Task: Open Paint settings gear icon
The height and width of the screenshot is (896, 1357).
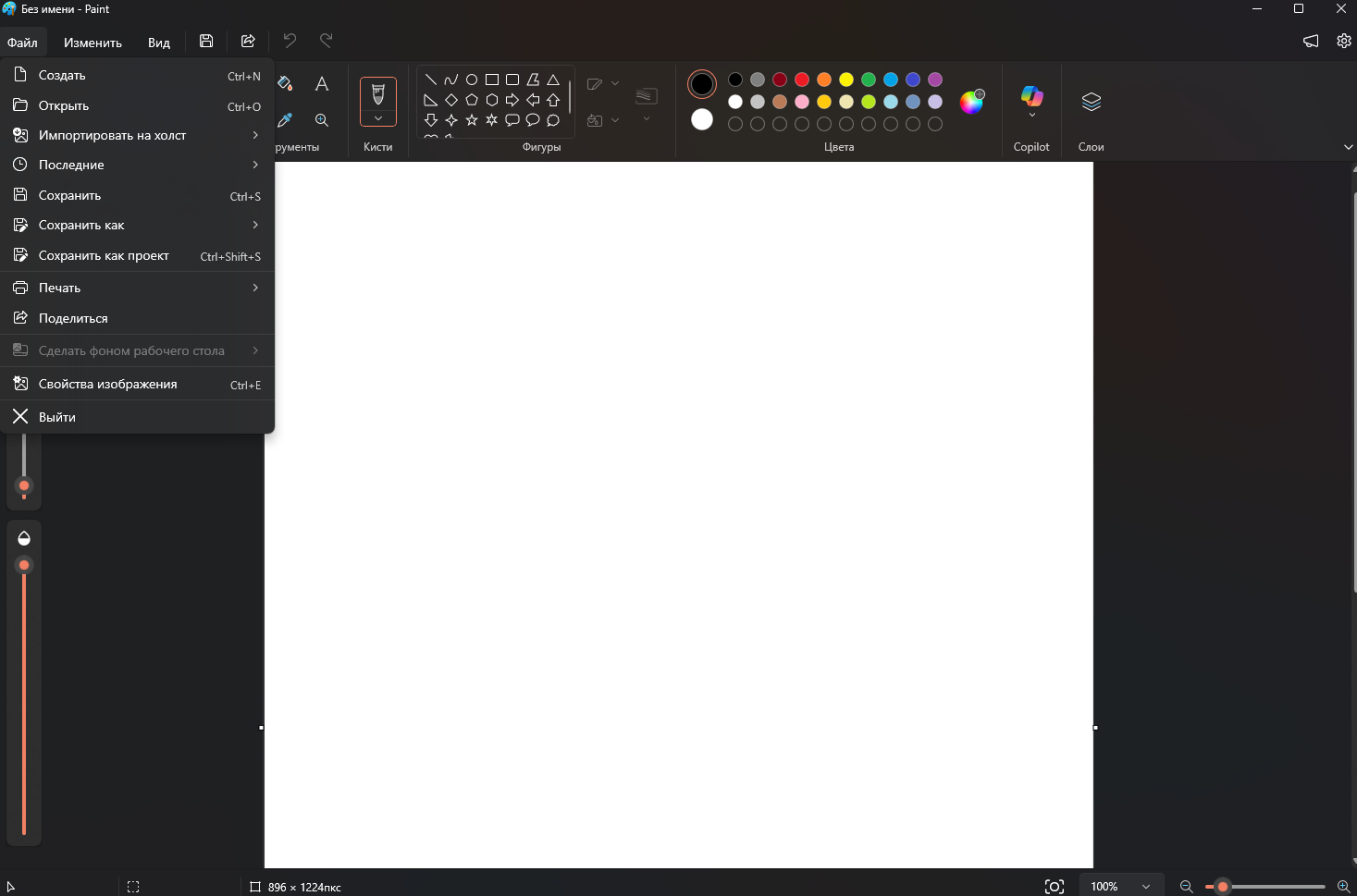Action: pos(1344,41)
